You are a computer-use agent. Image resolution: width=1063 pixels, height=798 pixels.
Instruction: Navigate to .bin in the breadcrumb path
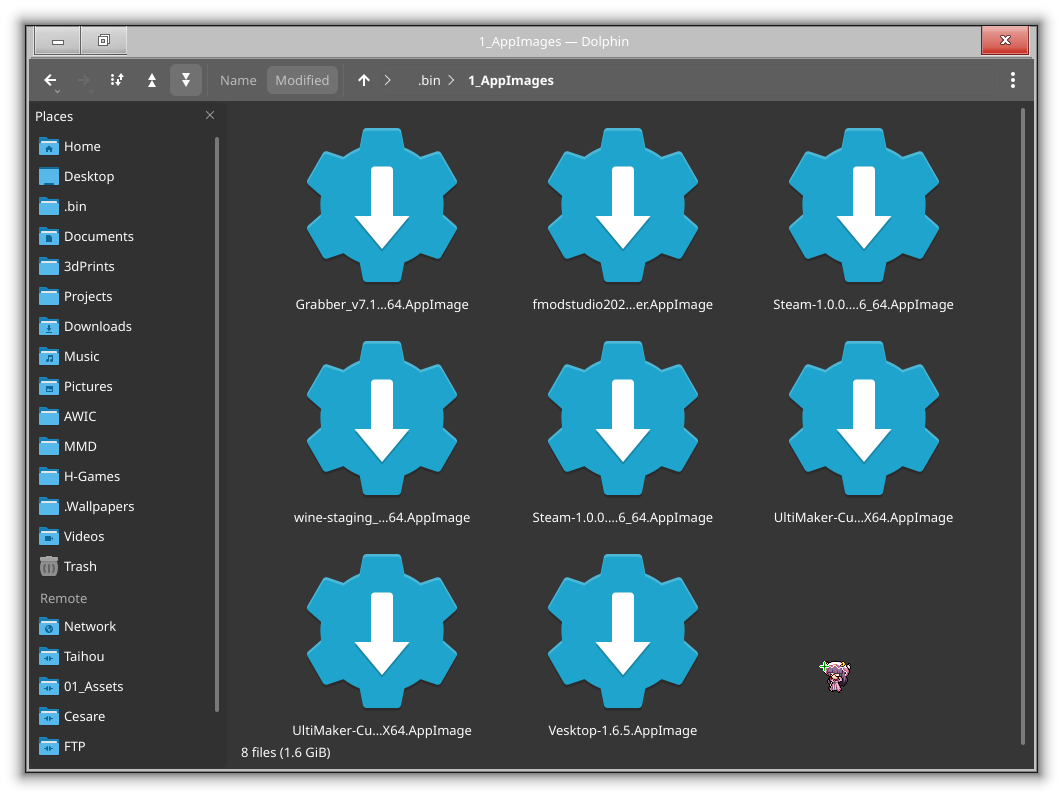428,80
